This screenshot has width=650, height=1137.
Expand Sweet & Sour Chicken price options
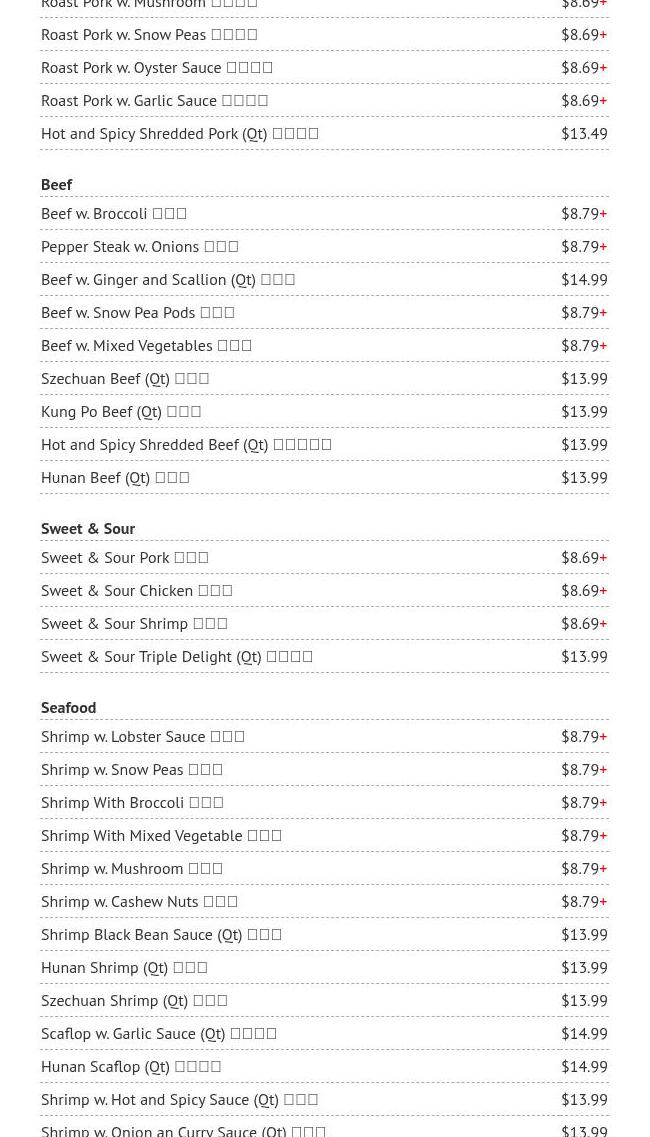tap(603, 590)
